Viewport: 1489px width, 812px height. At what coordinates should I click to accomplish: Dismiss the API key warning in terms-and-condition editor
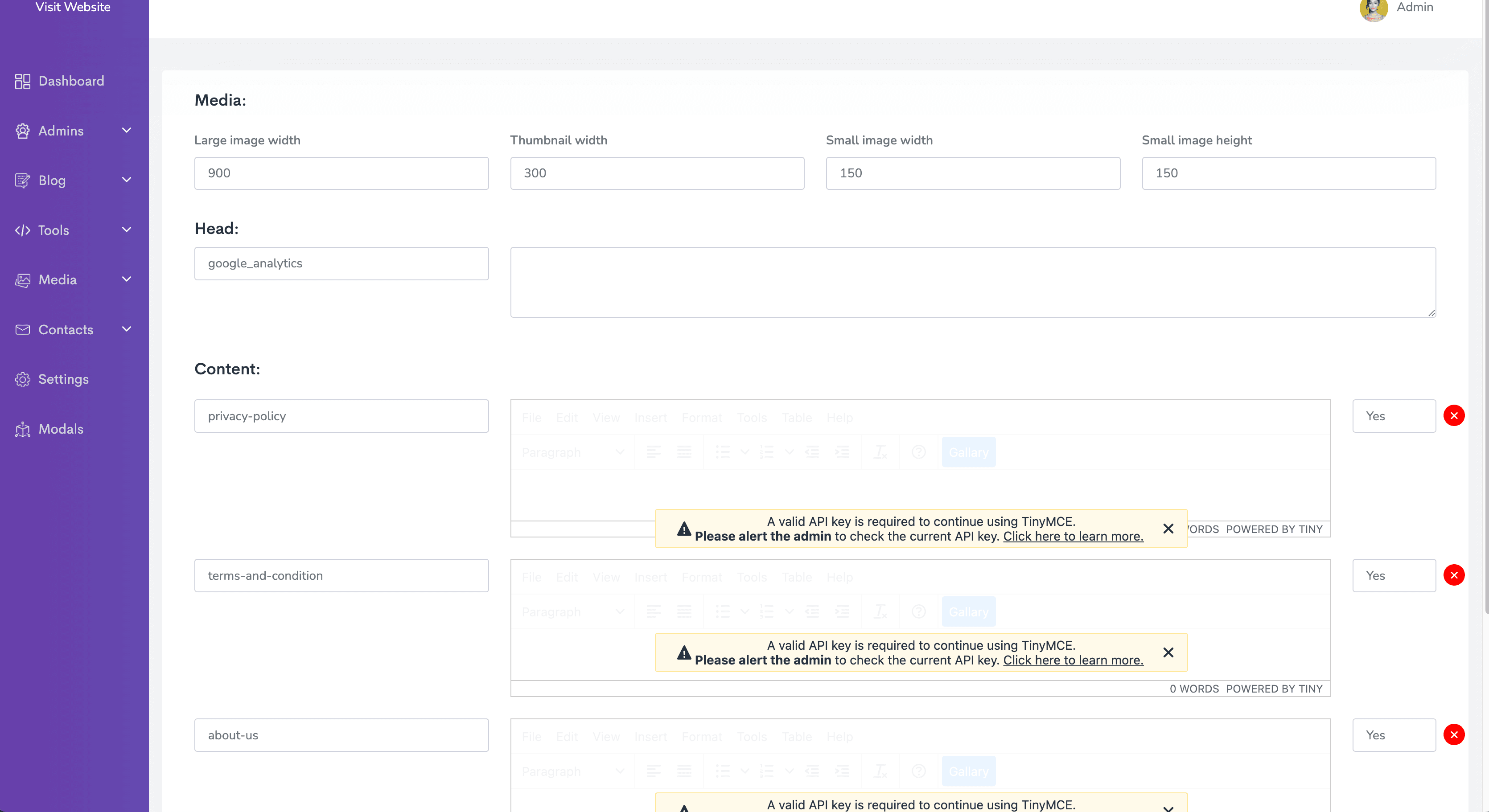click(x=1168, y=652)
